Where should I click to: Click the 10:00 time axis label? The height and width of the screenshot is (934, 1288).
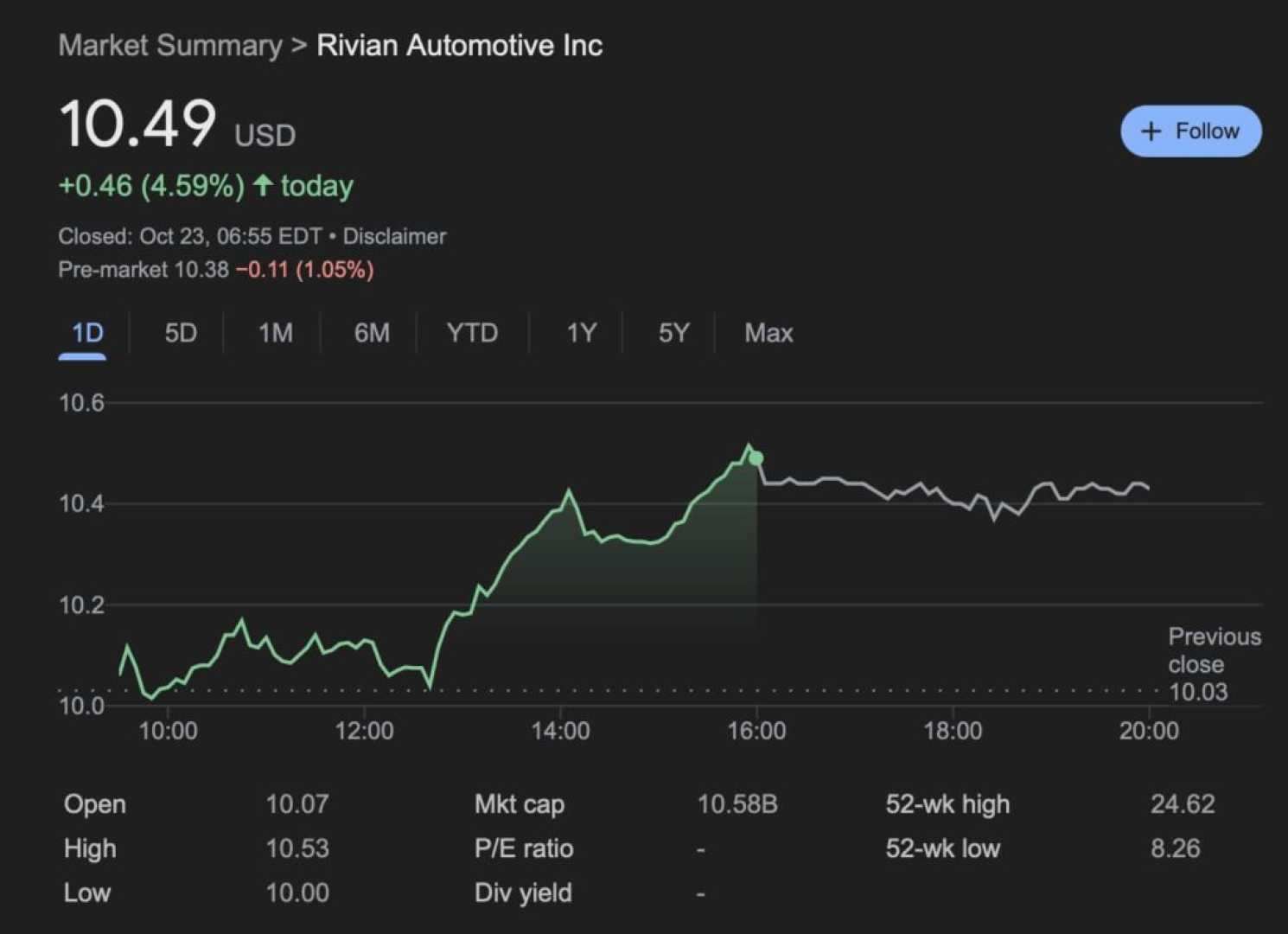tap(168, 731)
